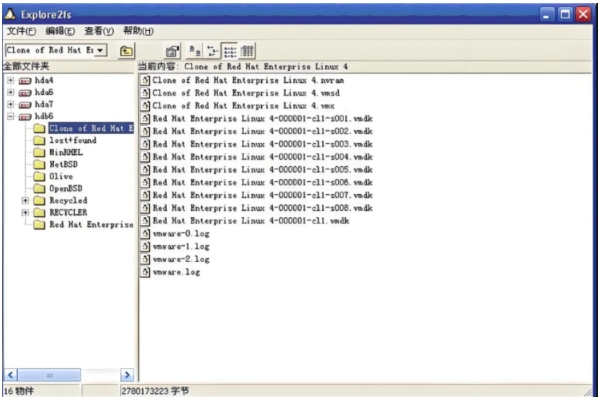Viewport: 600px width, 400px height.
Task: Switch to list view mode
Action: 229,50
